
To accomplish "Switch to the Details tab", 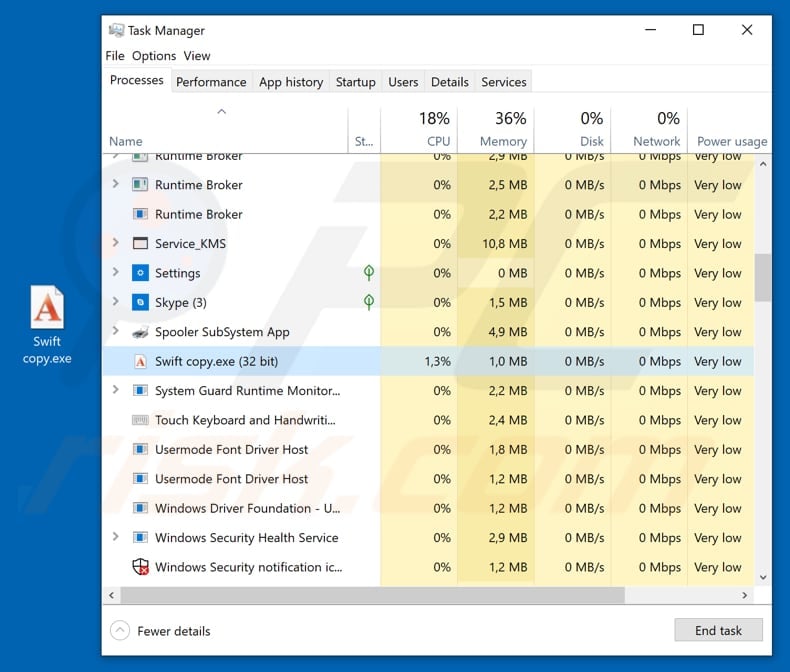I will 449,82.
